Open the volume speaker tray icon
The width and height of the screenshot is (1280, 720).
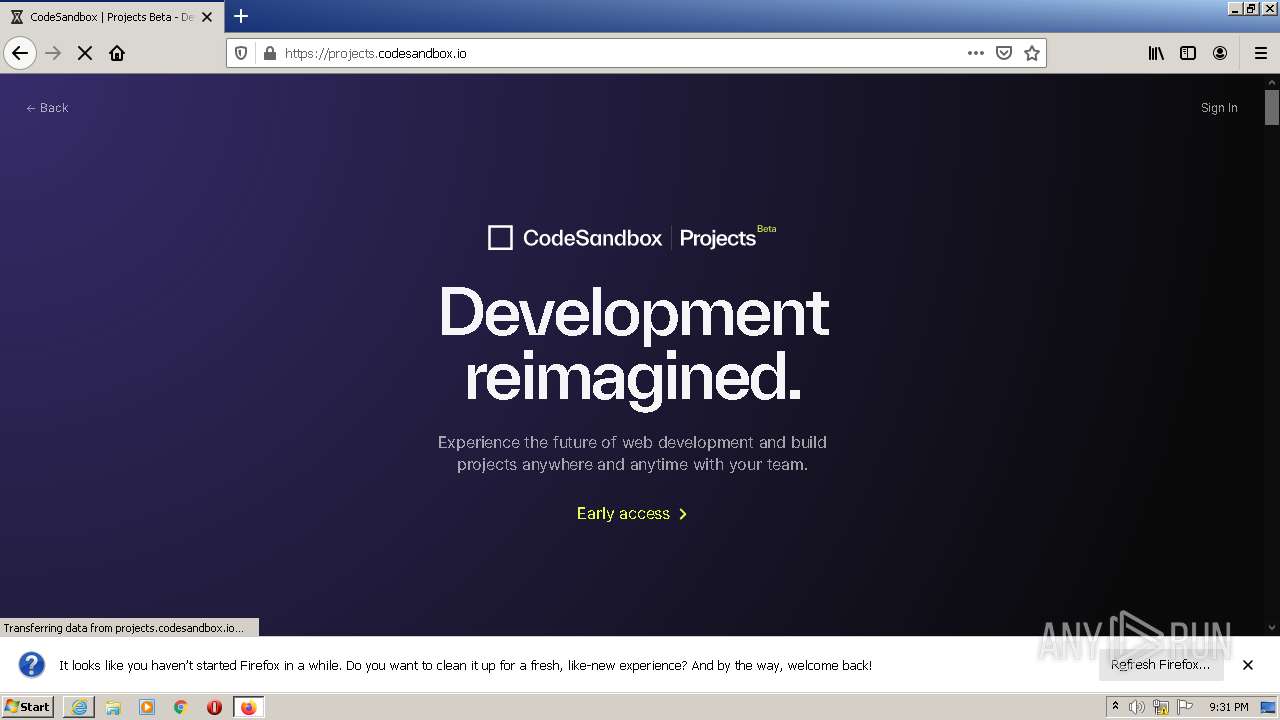pos(1137,707)
